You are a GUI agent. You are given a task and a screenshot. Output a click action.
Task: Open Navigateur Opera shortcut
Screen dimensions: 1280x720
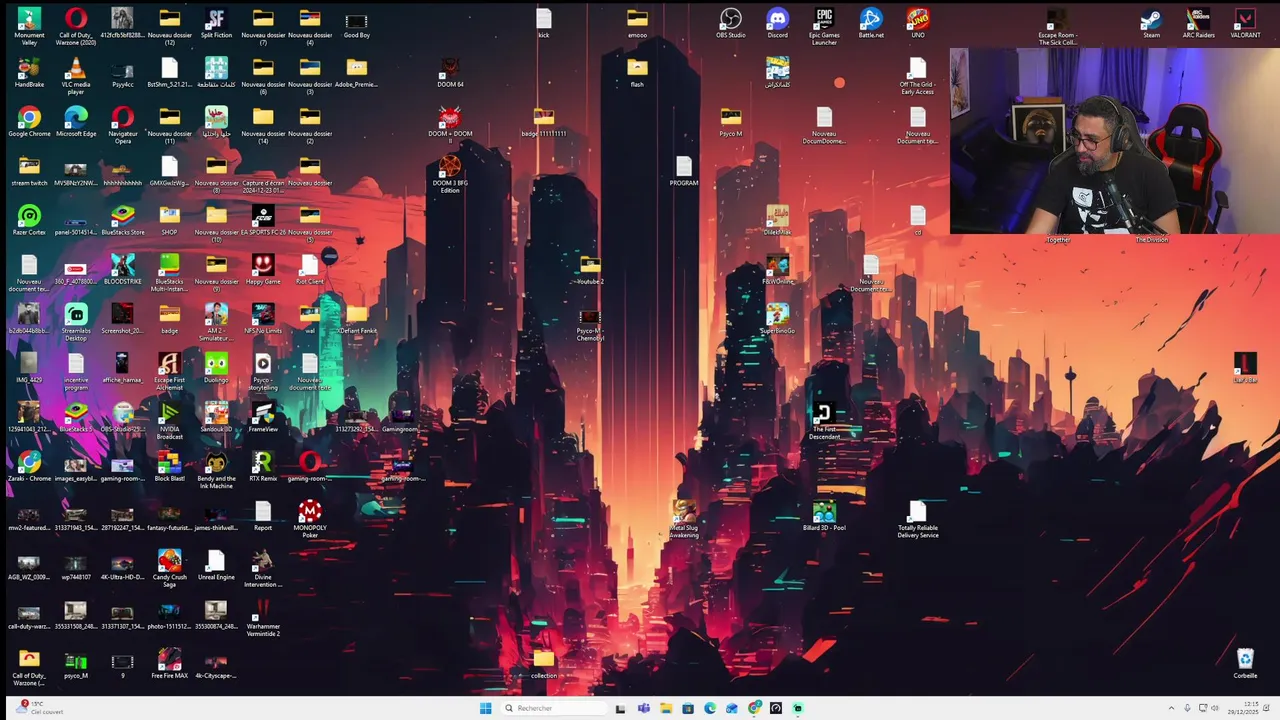(122, 125)
